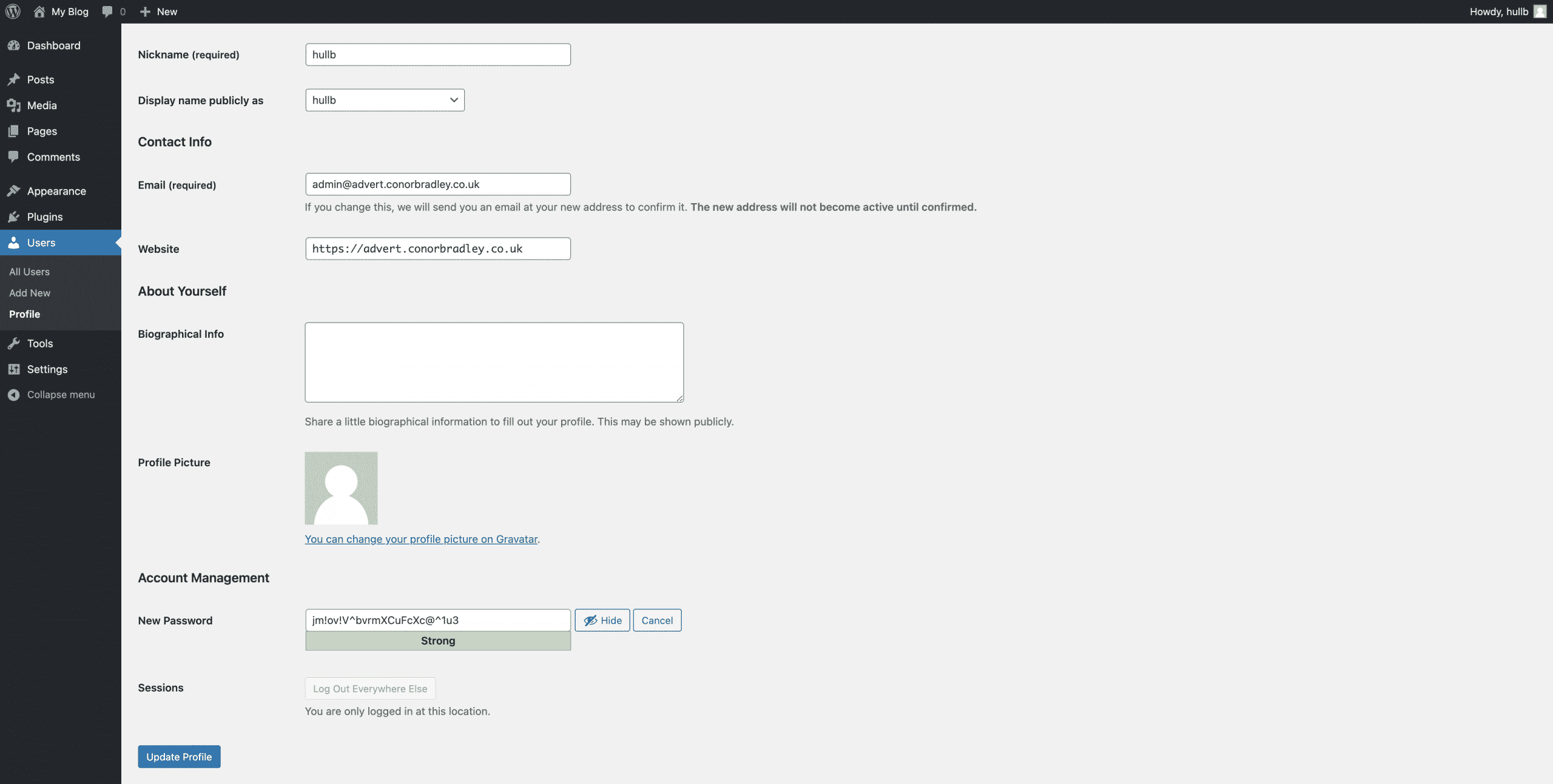Click the Tools wrench icon
This screenshot has height=784, width=1553.
pyautogui.click(x=13, y=343)
